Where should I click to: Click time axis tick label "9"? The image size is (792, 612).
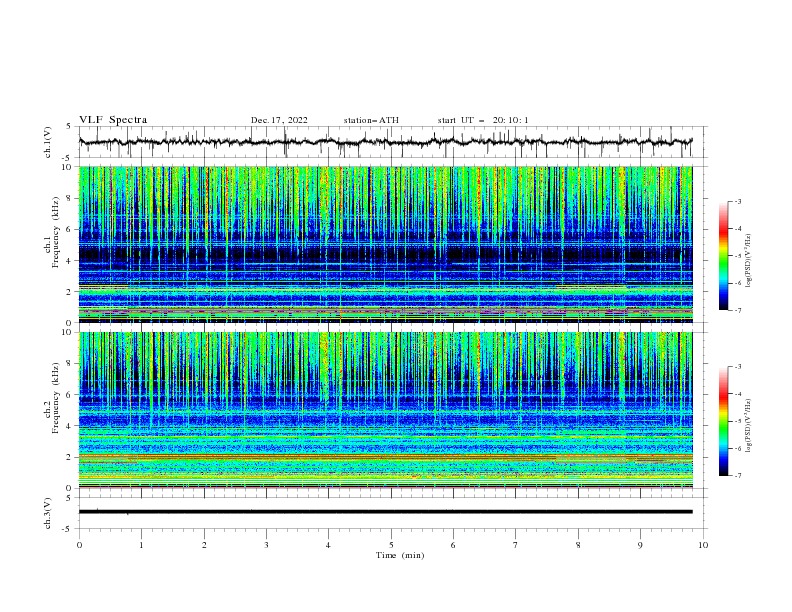coord(641,545)
